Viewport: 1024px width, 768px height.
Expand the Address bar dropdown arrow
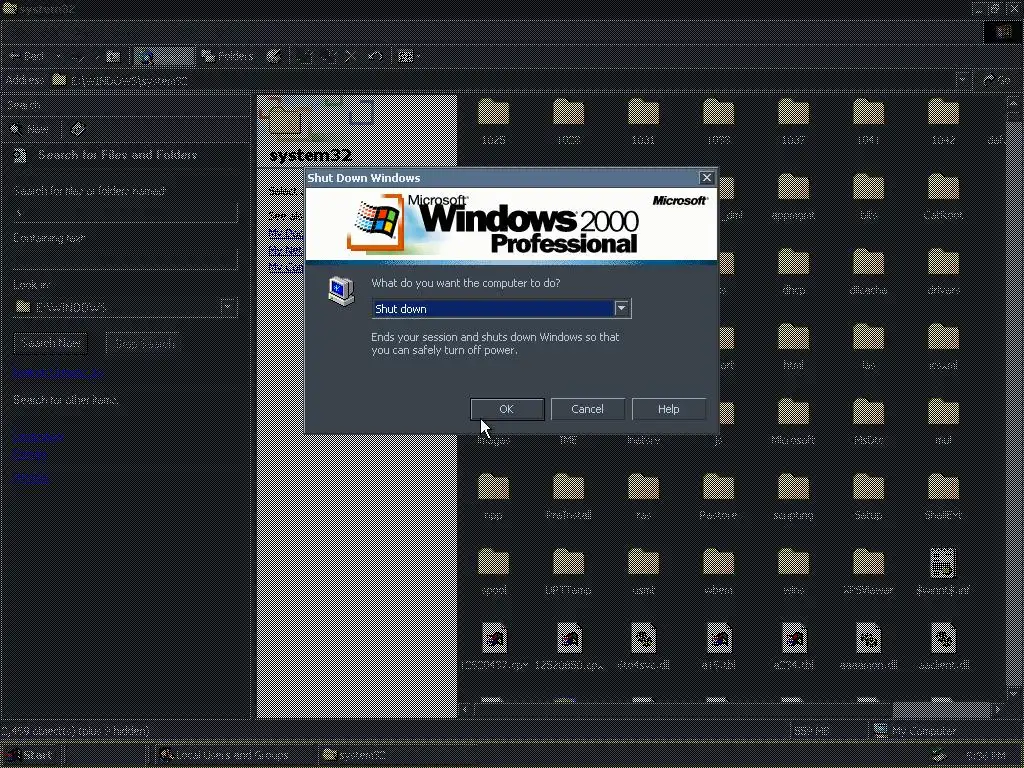coord(962,80)
